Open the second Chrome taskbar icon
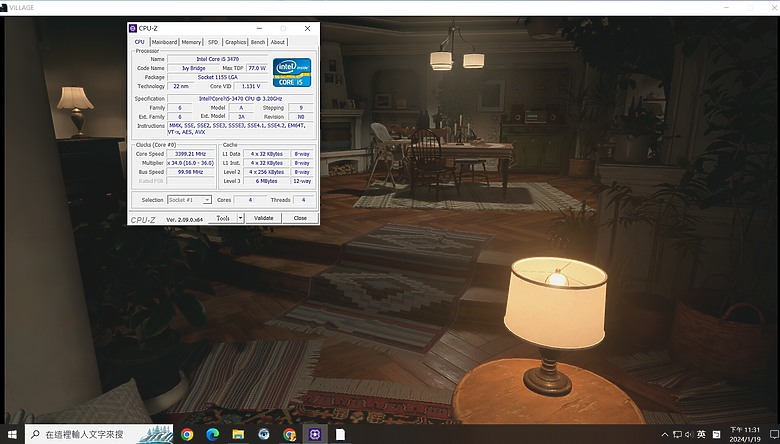This screenshot has width=780, height=444. [289, 435]
